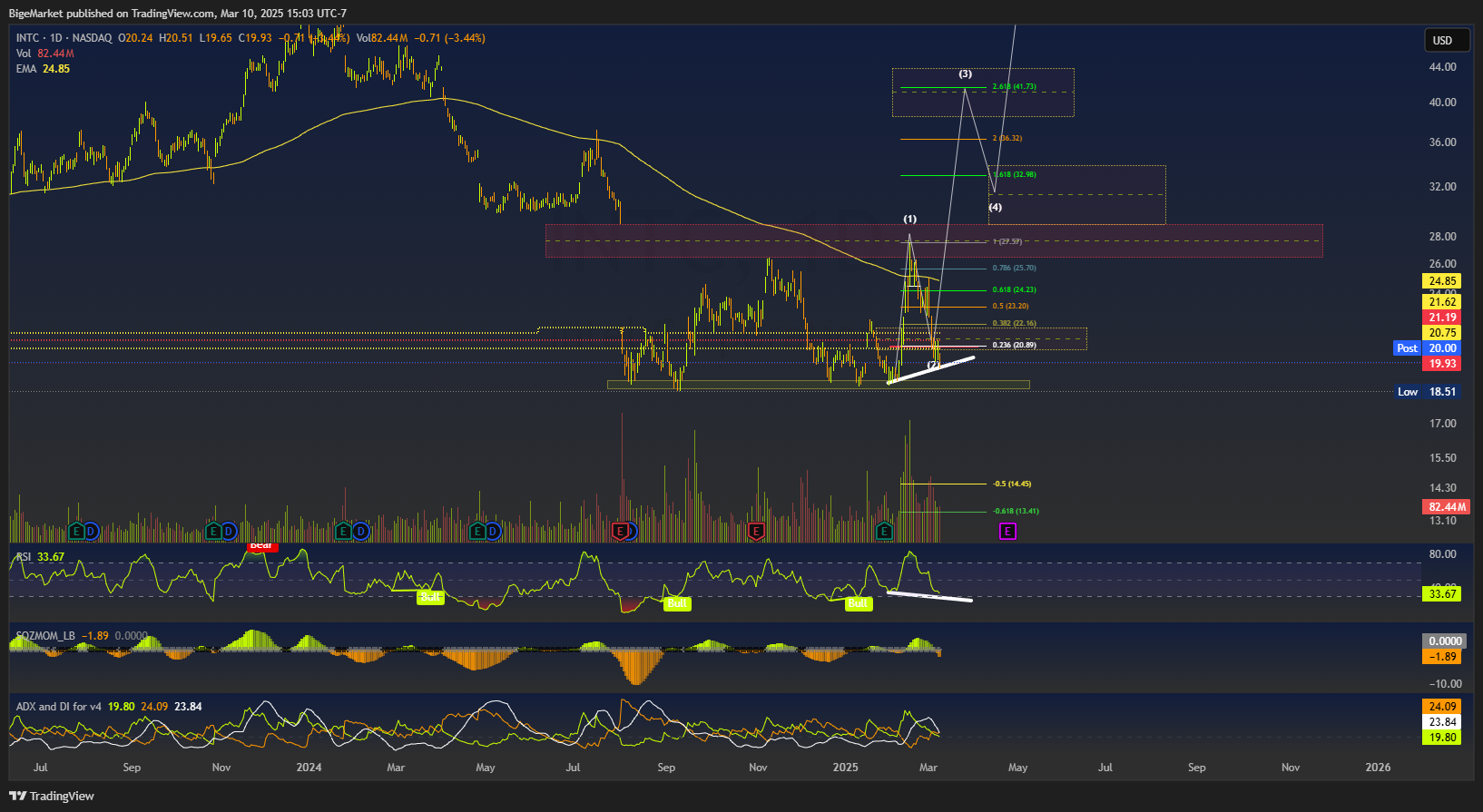This screenshot has width=1483, height=812.
Task: Select the SQZMOM_LB indicator legend
Action: coord(82,636)
